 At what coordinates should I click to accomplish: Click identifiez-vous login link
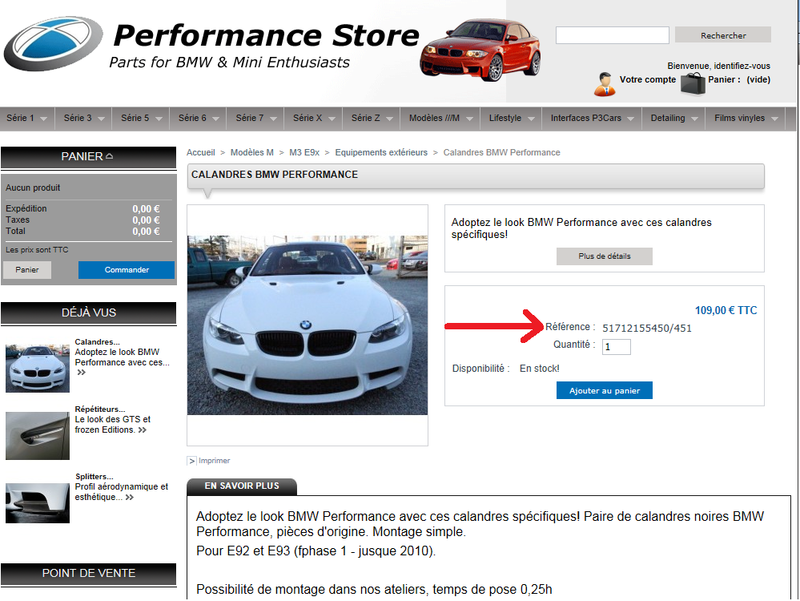click(x=742, y=66)
